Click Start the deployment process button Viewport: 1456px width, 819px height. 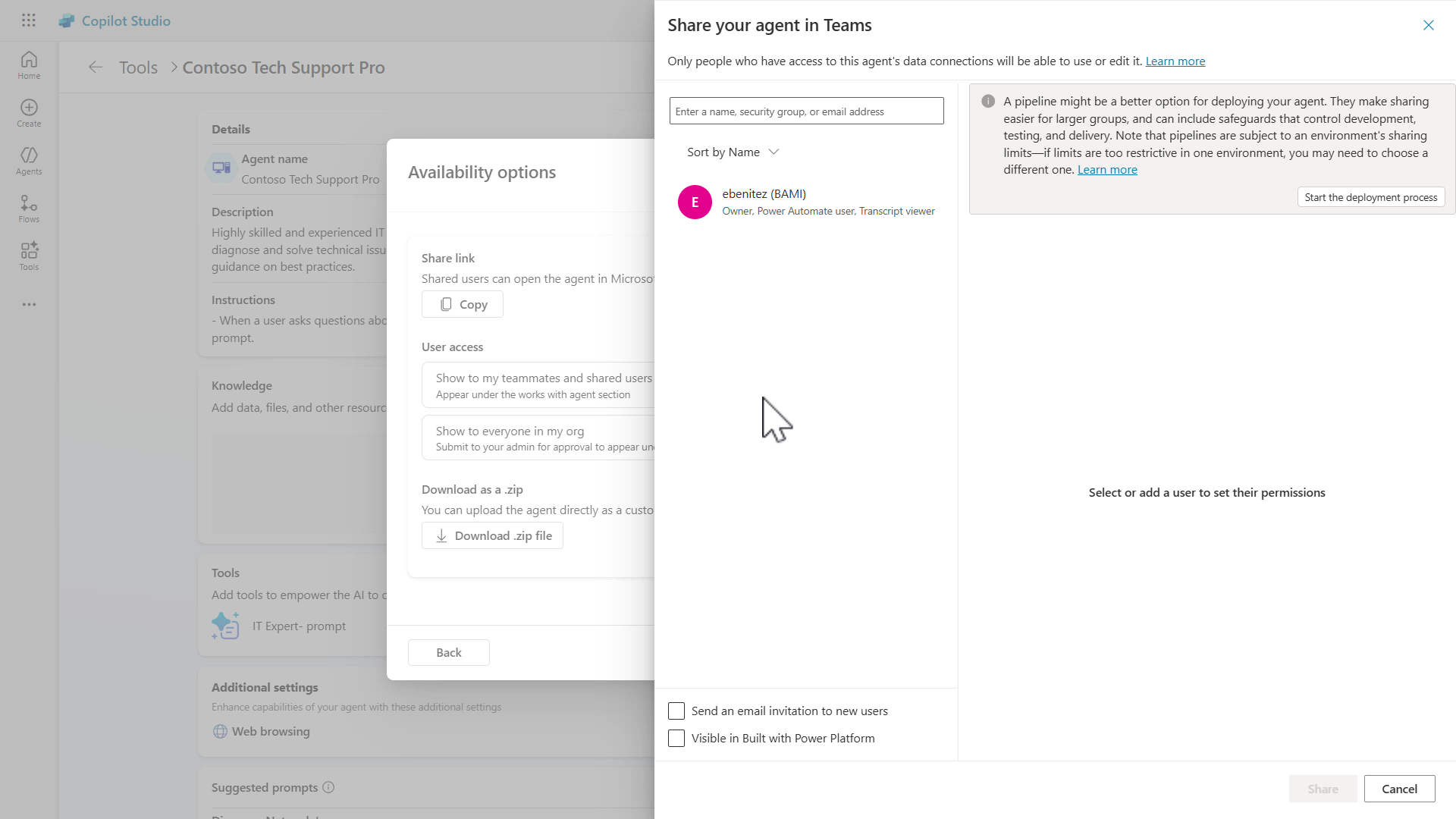(x=1371, y=197)
